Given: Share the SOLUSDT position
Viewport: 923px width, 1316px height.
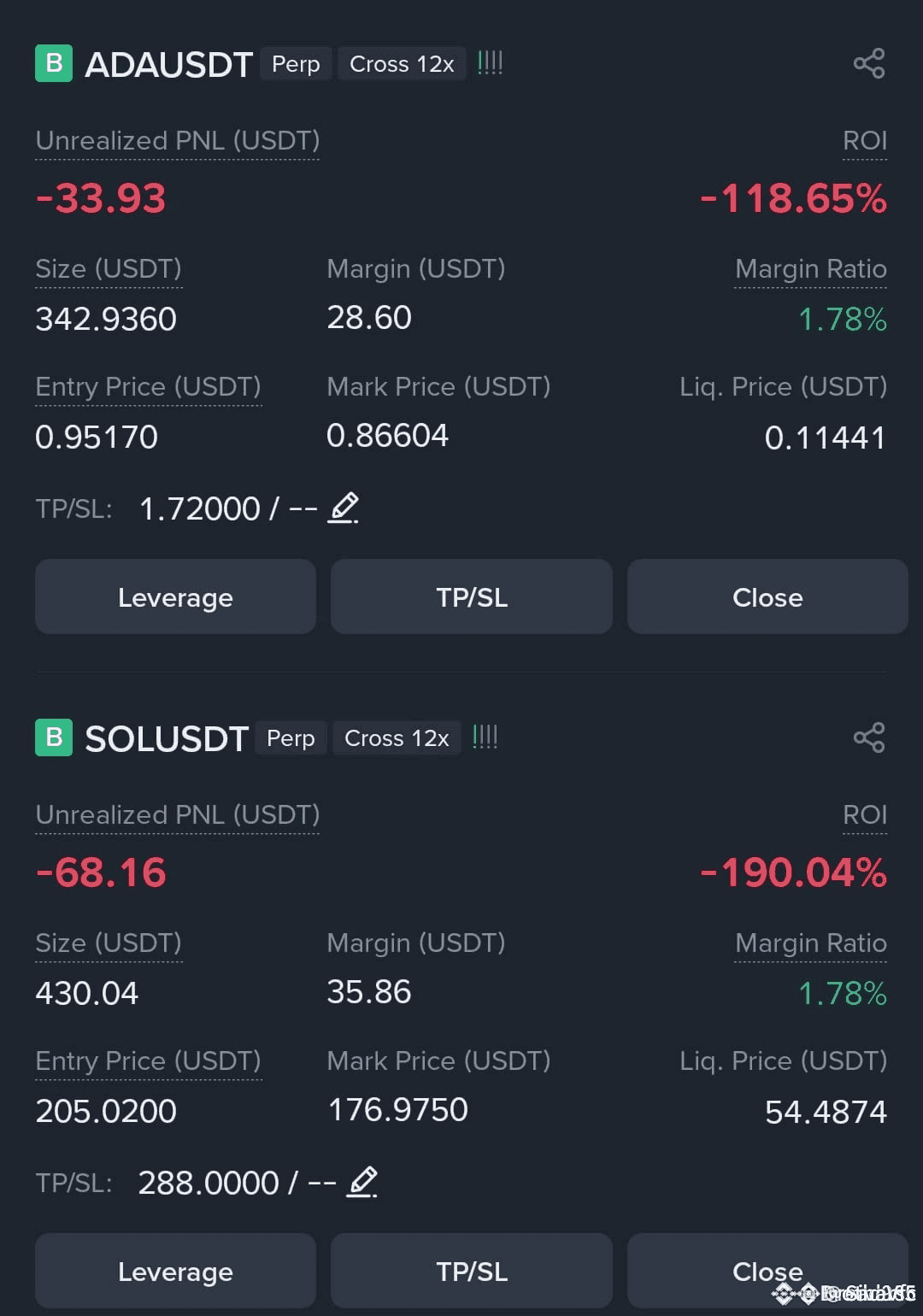Looking at the screenshot, I should [869, 738].
